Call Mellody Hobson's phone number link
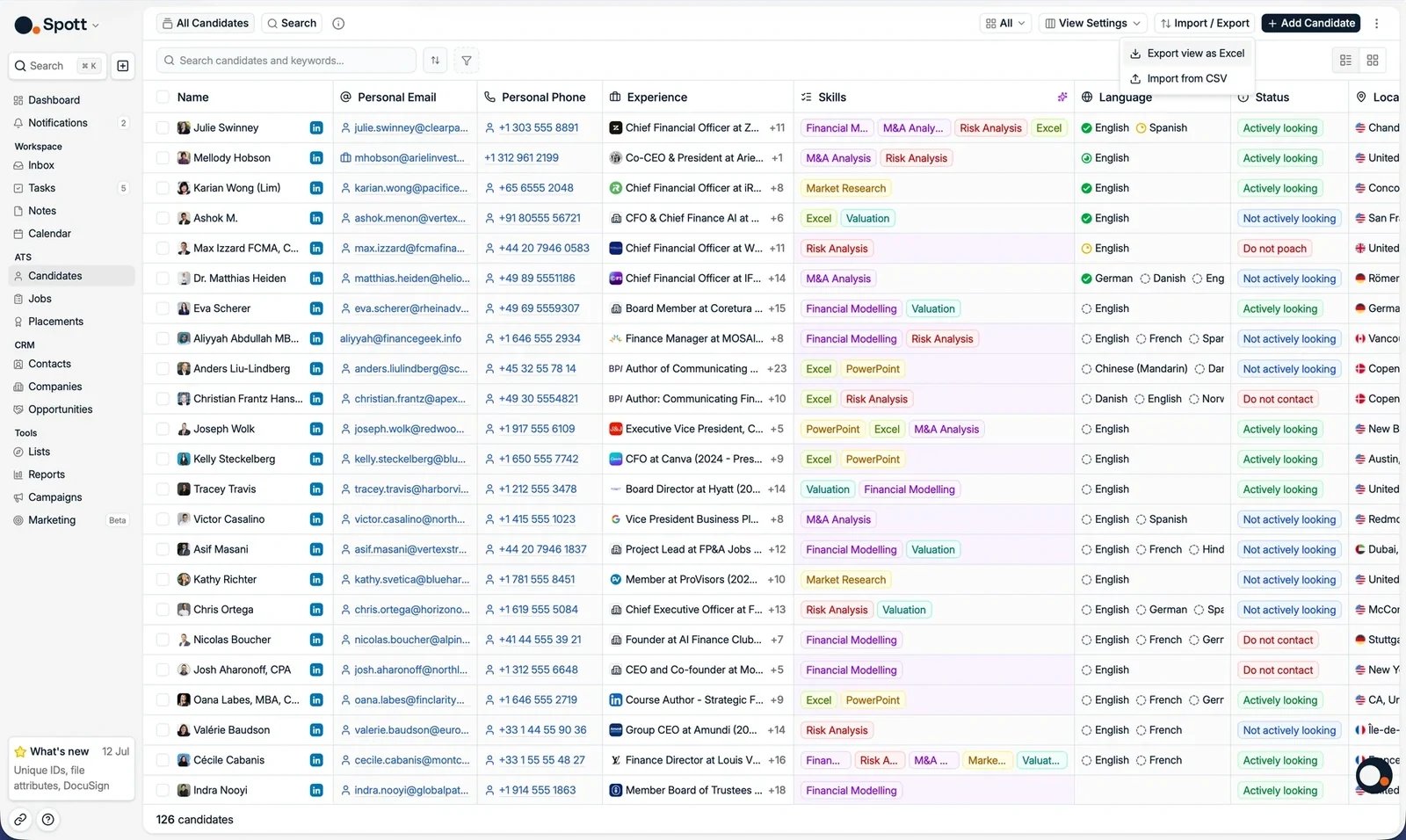 click(x=521, y=158)
